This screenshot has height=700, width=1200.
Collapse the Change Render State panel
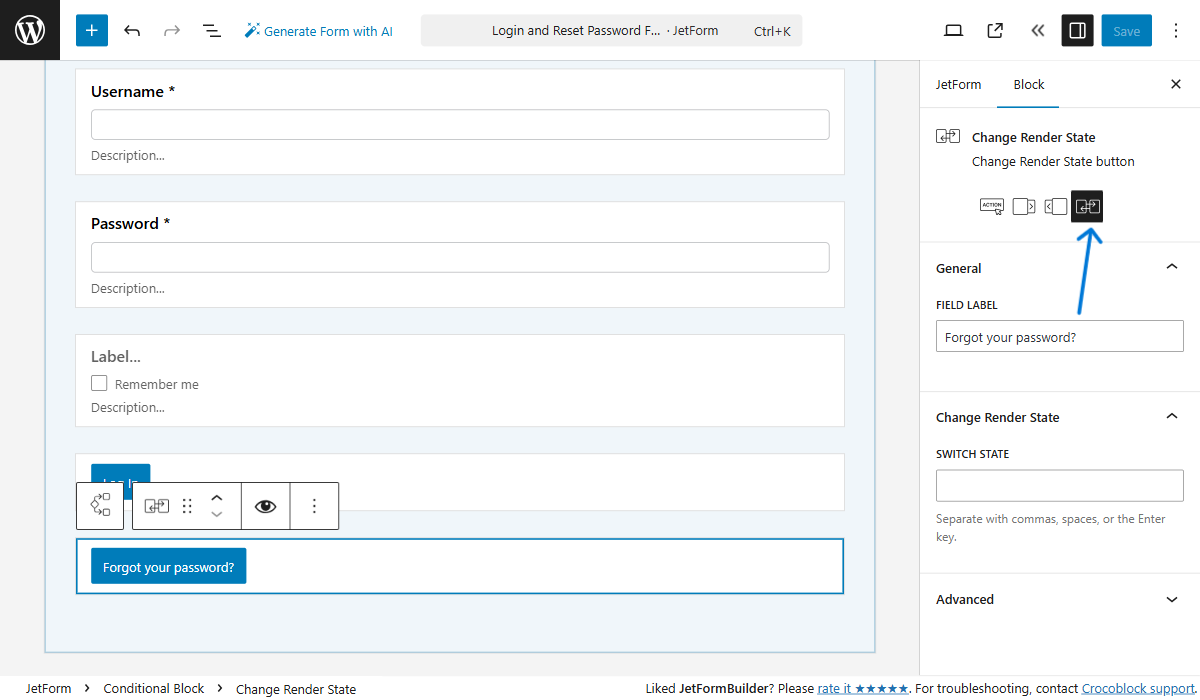point(1171,416)
